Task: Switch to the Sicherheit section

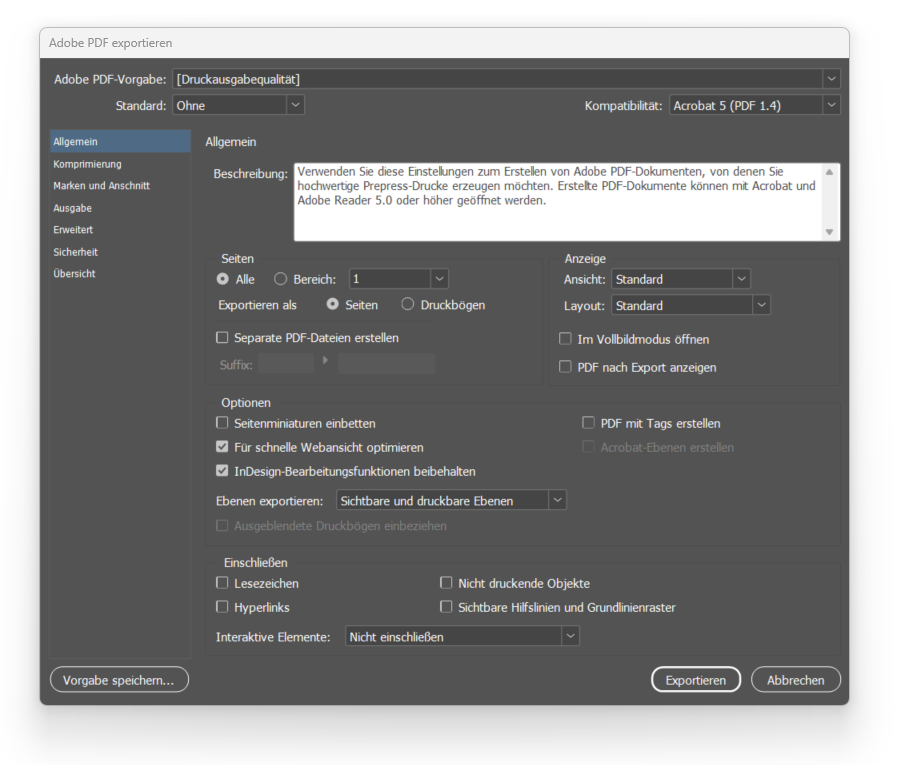Action: pyautogui.click(x=76, y=251)
